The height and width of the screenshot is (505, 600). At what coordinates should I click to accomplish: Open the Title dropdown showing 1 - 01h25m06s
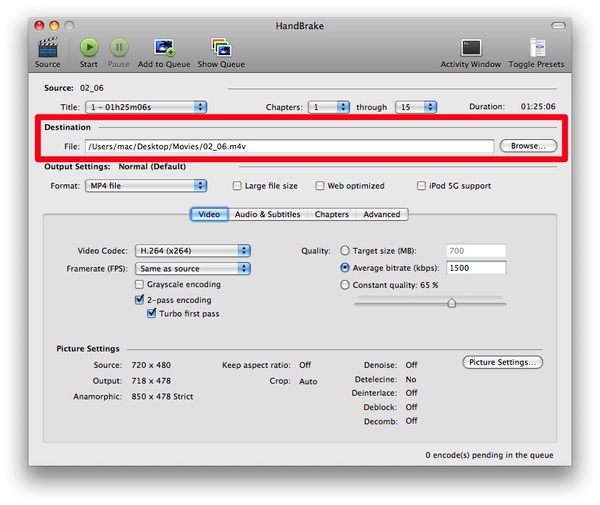point(146,107)
